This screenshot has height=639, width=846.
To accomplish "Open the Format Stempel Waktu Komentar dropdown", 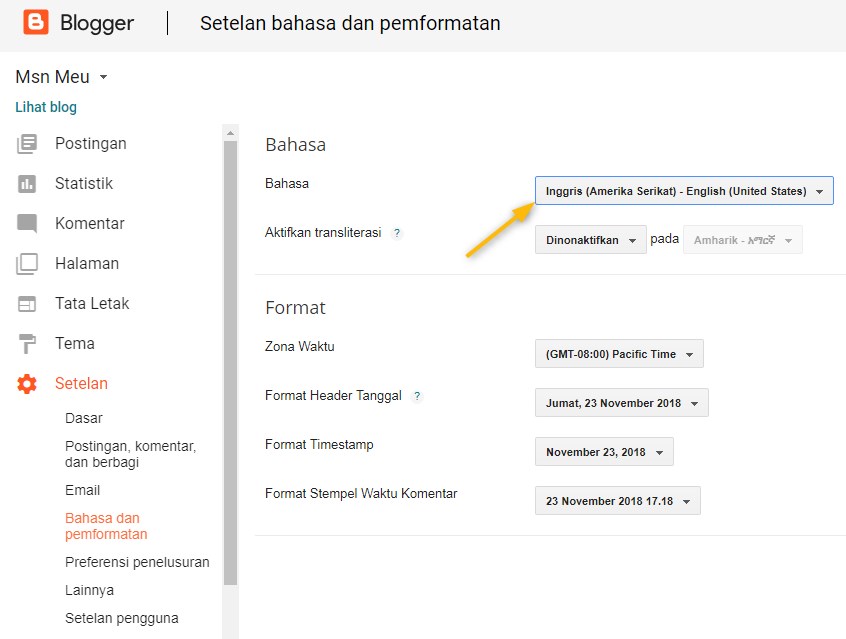I will point(617,500).
